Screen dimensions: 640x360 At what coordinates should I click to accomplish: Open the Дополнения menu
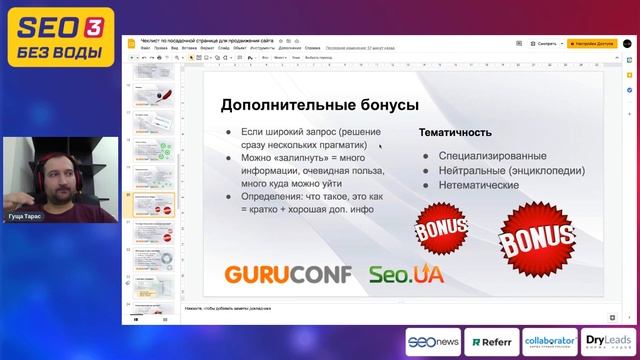click(290, 48)
